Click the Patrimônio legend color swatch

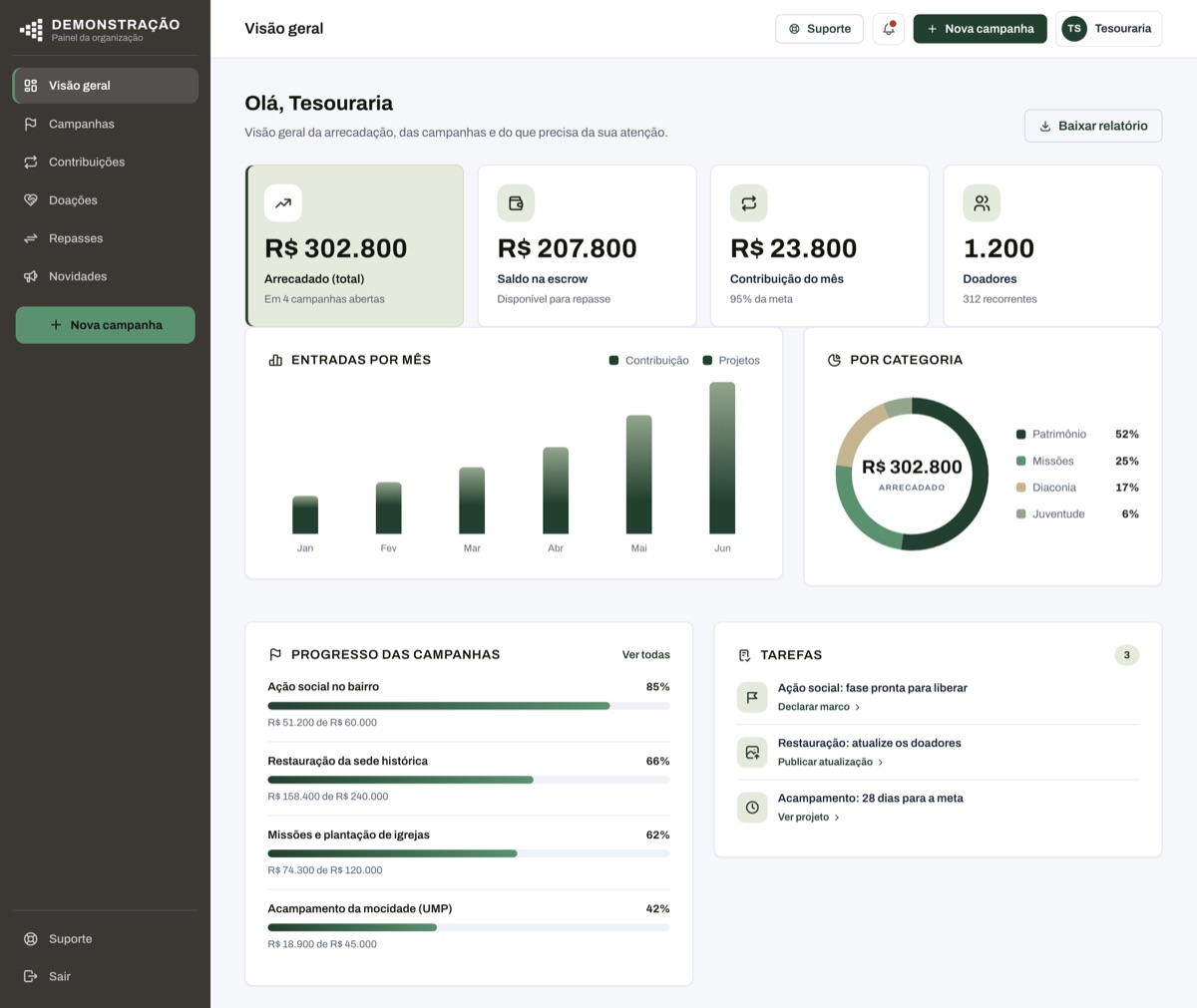tap(1020, 435)
